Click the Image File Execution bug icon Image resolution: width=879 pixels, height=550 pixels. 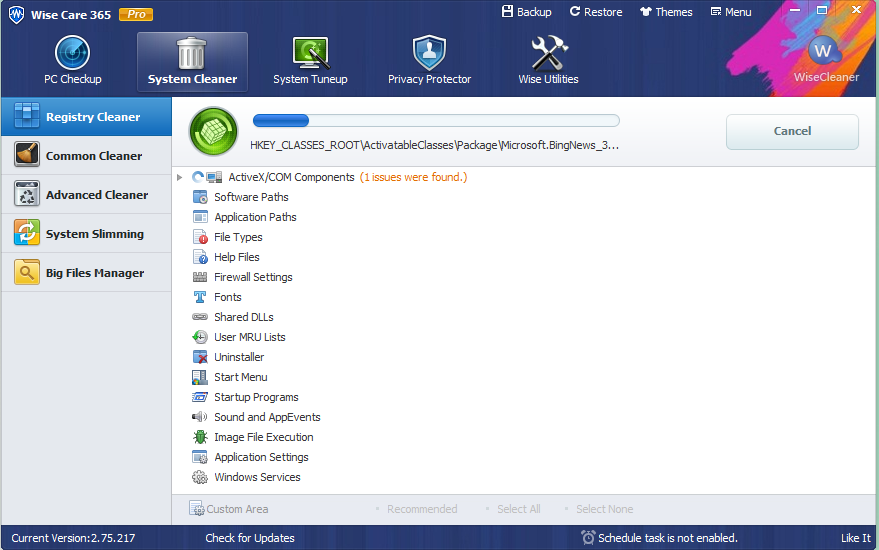[200, 437]
